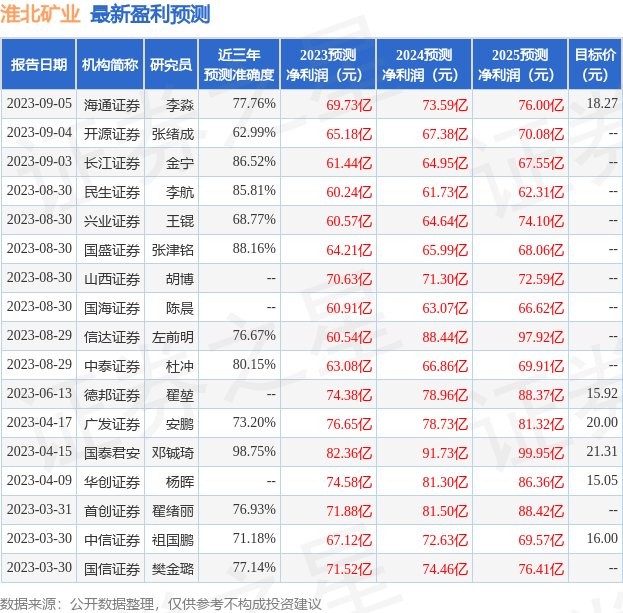Select the 华创证券 institution cell
Image resolution: width=623 pixels, height=613 pixels.
(112, 482)
